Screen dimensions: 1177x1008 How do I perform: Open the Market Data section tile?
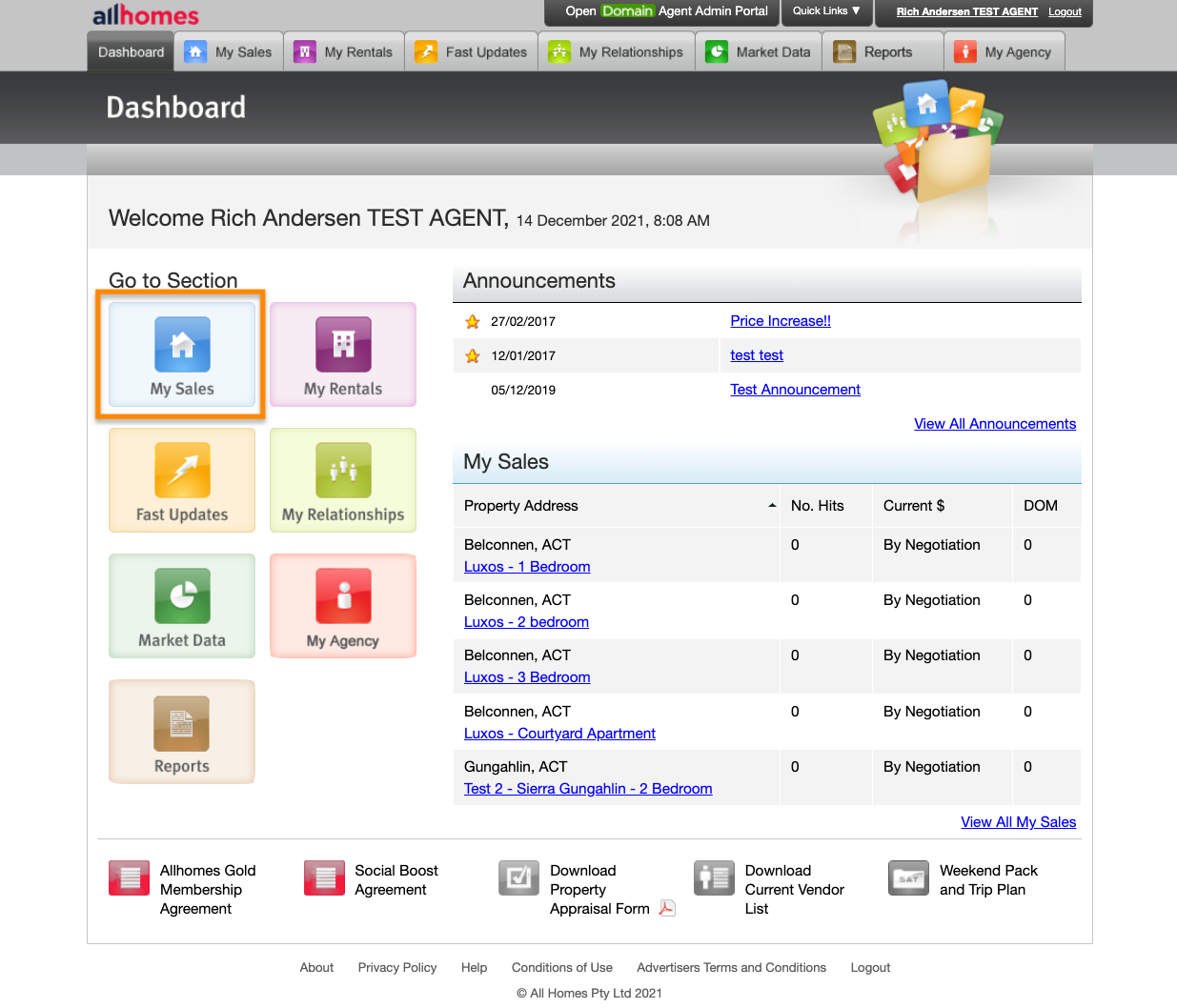coord(181,606)
